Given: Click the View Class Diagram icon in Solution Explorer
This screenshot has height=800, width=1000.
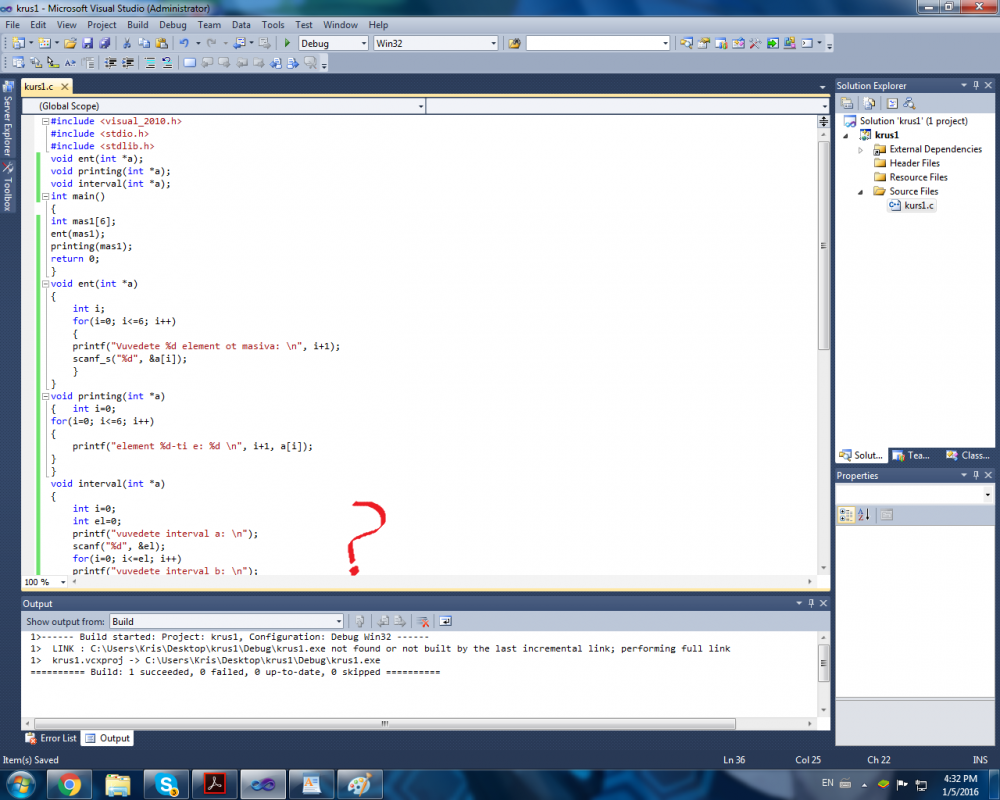Looking at the screenshot, I should [910, 103].
